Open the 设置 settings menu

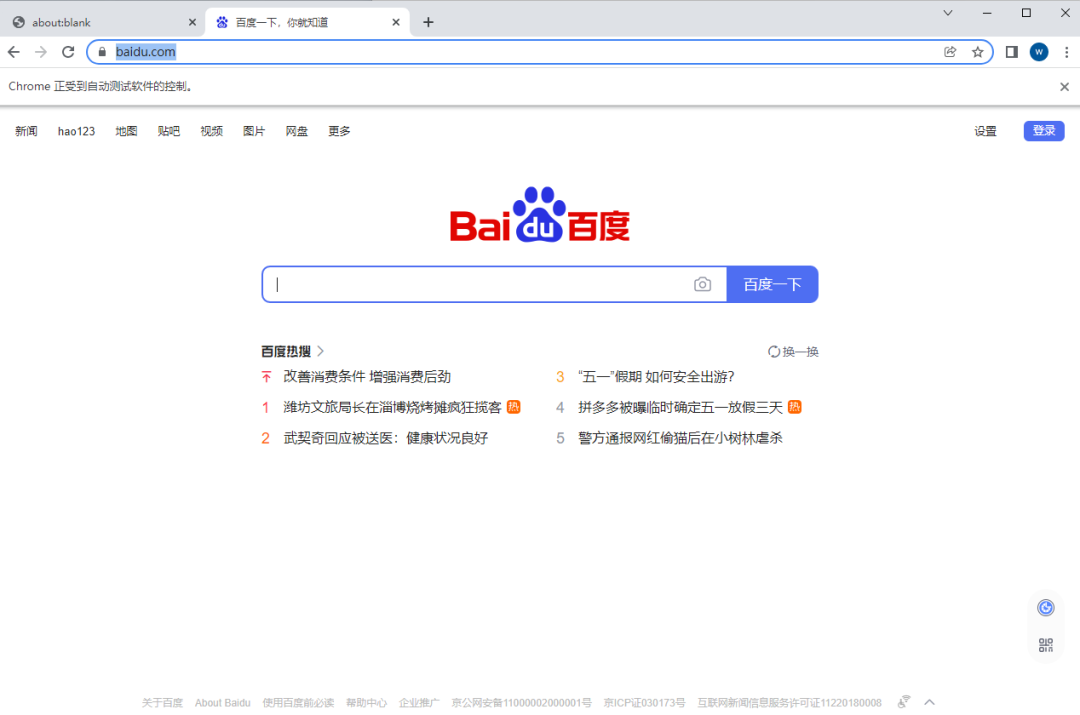[x=985, y=131]
